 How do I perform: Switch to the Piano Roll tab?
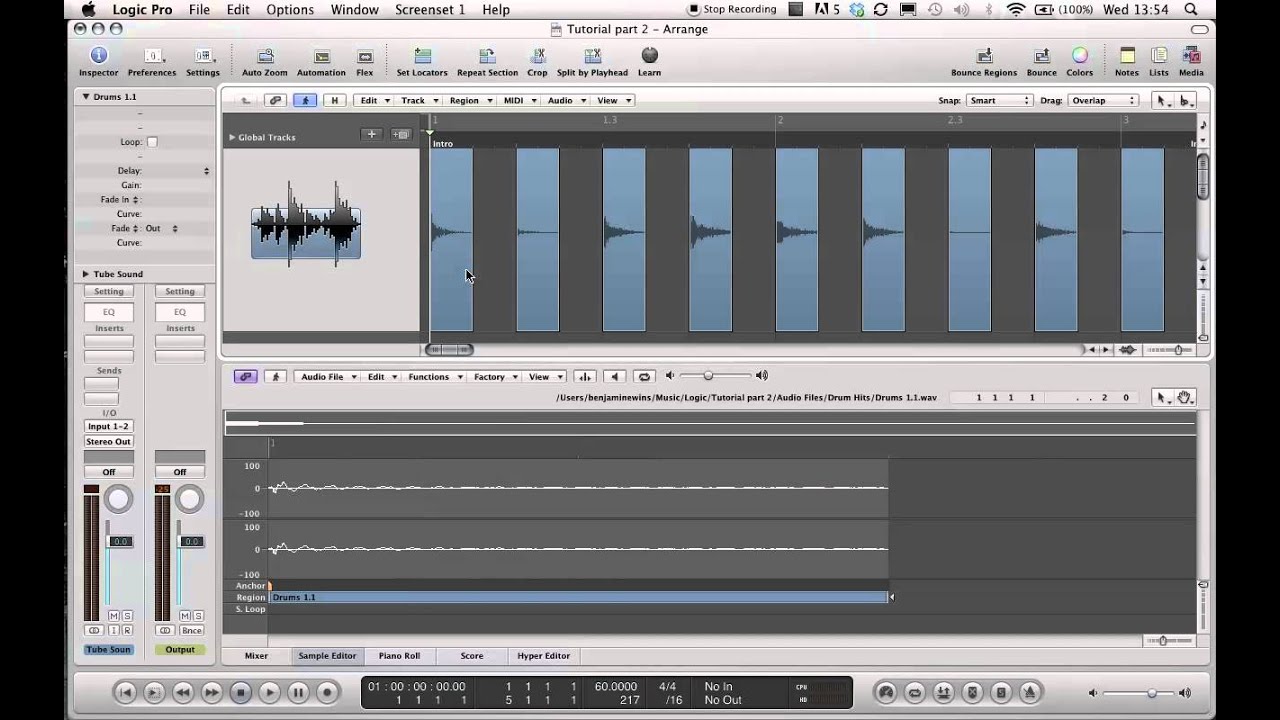(399, 656)
